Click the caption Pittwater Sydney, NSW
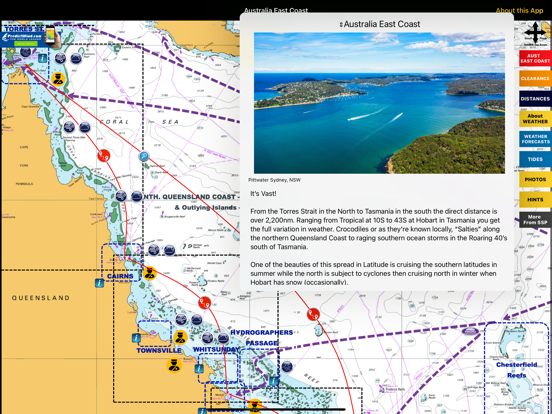This screenshot has height=414, width=552. (274, 180)
